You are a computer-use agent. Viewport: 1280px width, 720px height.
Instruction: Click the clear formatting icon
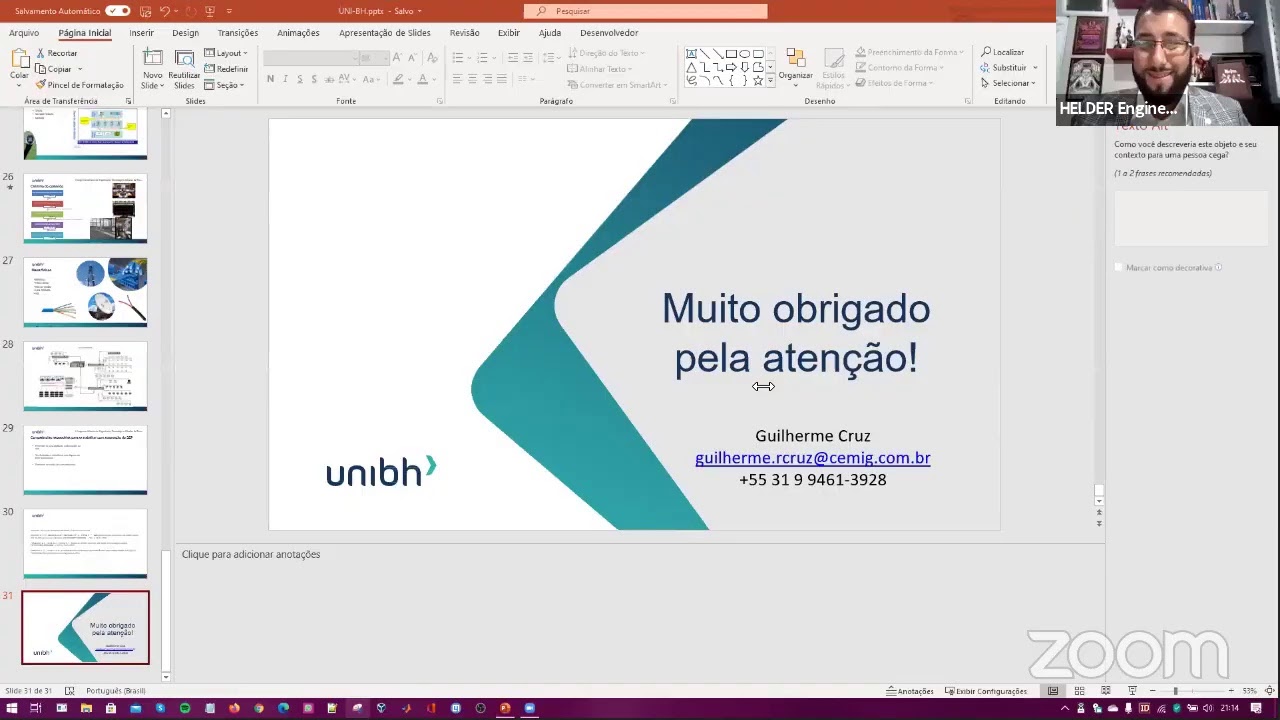[x=433, y=58]
